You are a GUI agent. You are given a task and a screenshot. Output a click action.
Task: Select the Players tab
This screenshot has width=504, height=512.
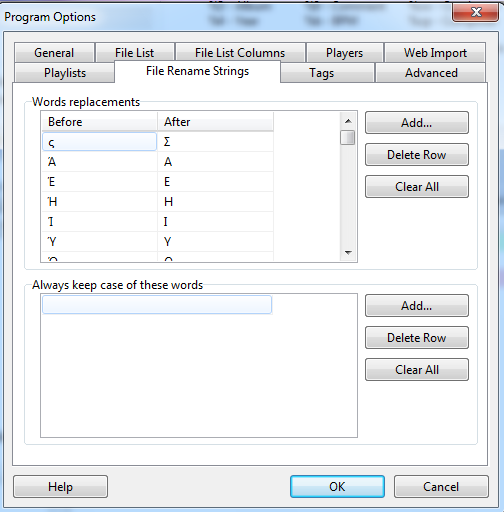(344, 53)
